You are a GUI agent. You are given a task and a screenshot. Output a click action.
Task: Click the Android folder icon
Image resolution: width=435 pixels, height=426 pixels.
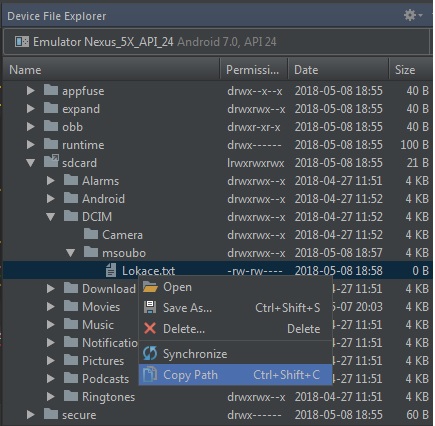coord(71,198)
